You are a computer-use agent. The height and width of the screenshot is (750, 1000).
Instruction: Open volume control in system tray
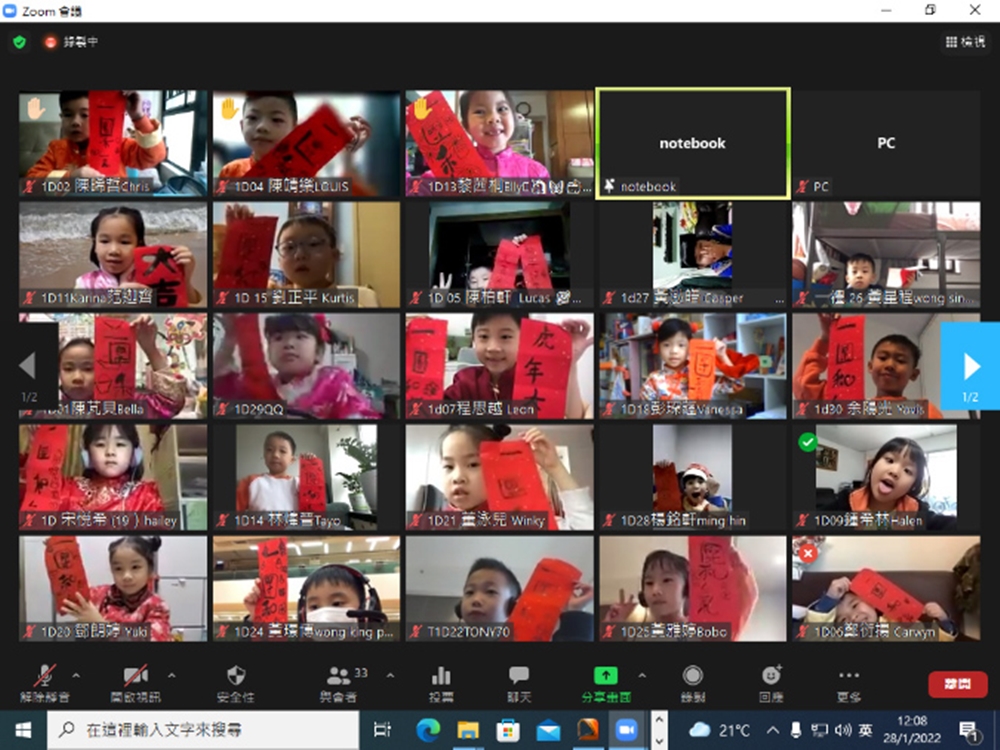(x=843, y=730)
